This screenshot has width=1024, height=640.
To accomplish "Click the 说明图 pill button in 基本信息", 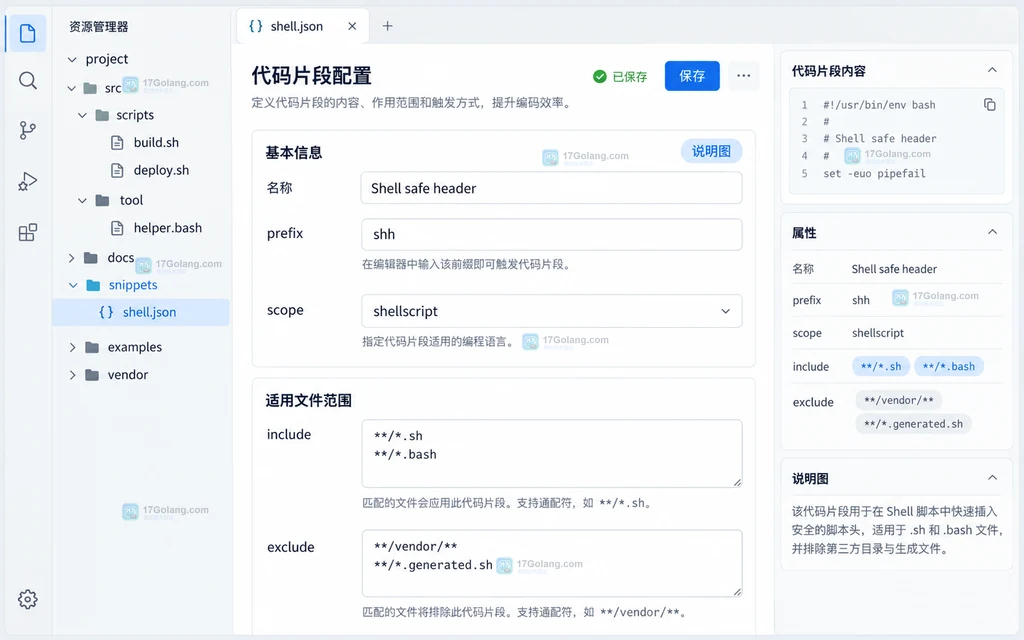I will tap(711, 152).
